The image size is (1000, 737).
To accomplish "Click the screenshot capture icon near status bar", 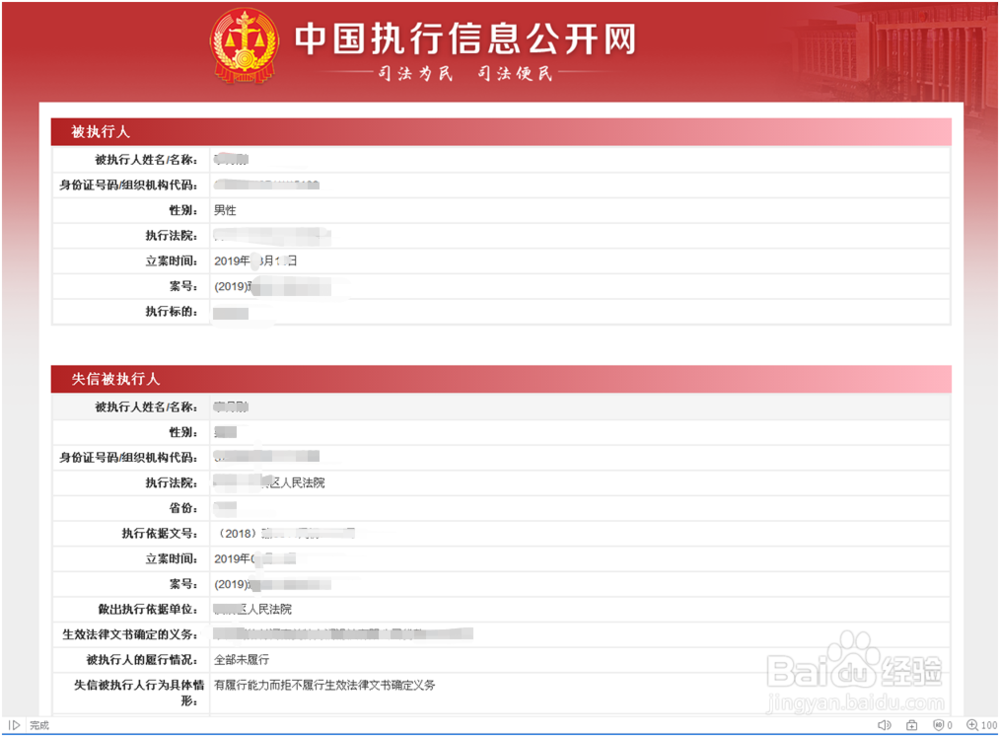I will (911, 725).
